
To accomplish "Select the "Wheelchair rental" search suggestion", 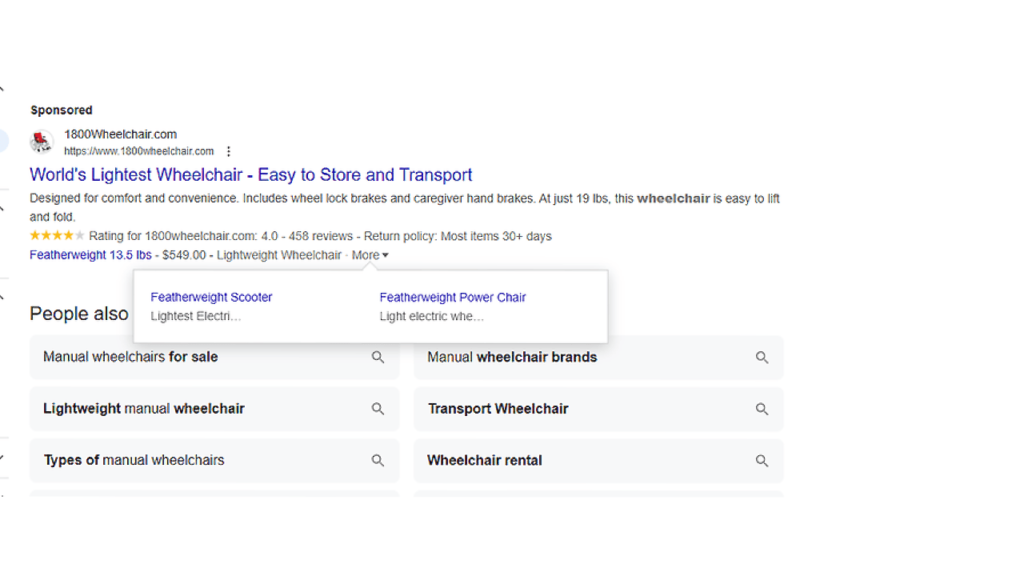I will pyautogui.click(x=484, y=460).
